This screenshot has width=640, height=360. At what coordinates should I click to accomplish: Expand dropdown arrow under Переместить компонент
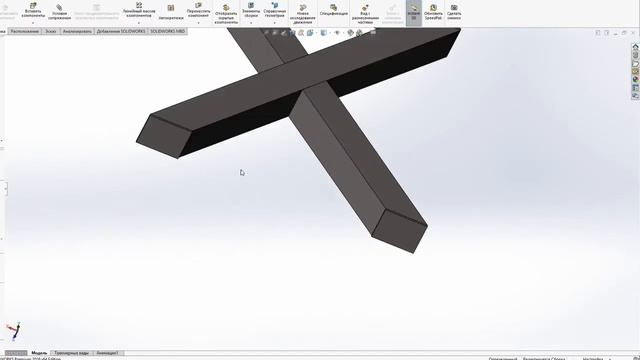click(198, 22)
